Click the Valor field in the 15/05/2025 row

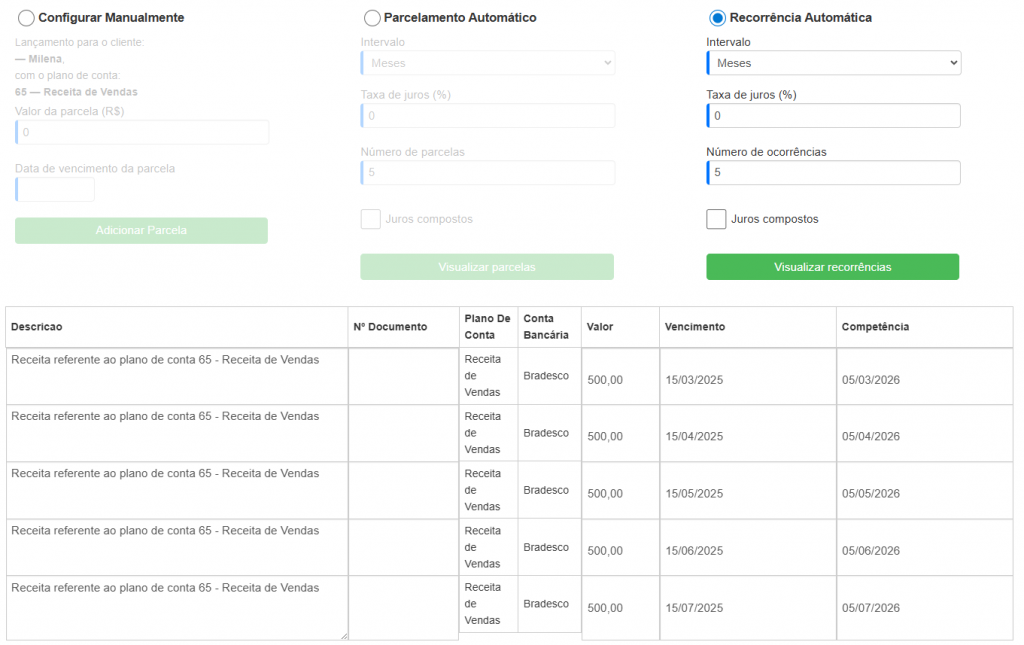(x=620, y=494)
